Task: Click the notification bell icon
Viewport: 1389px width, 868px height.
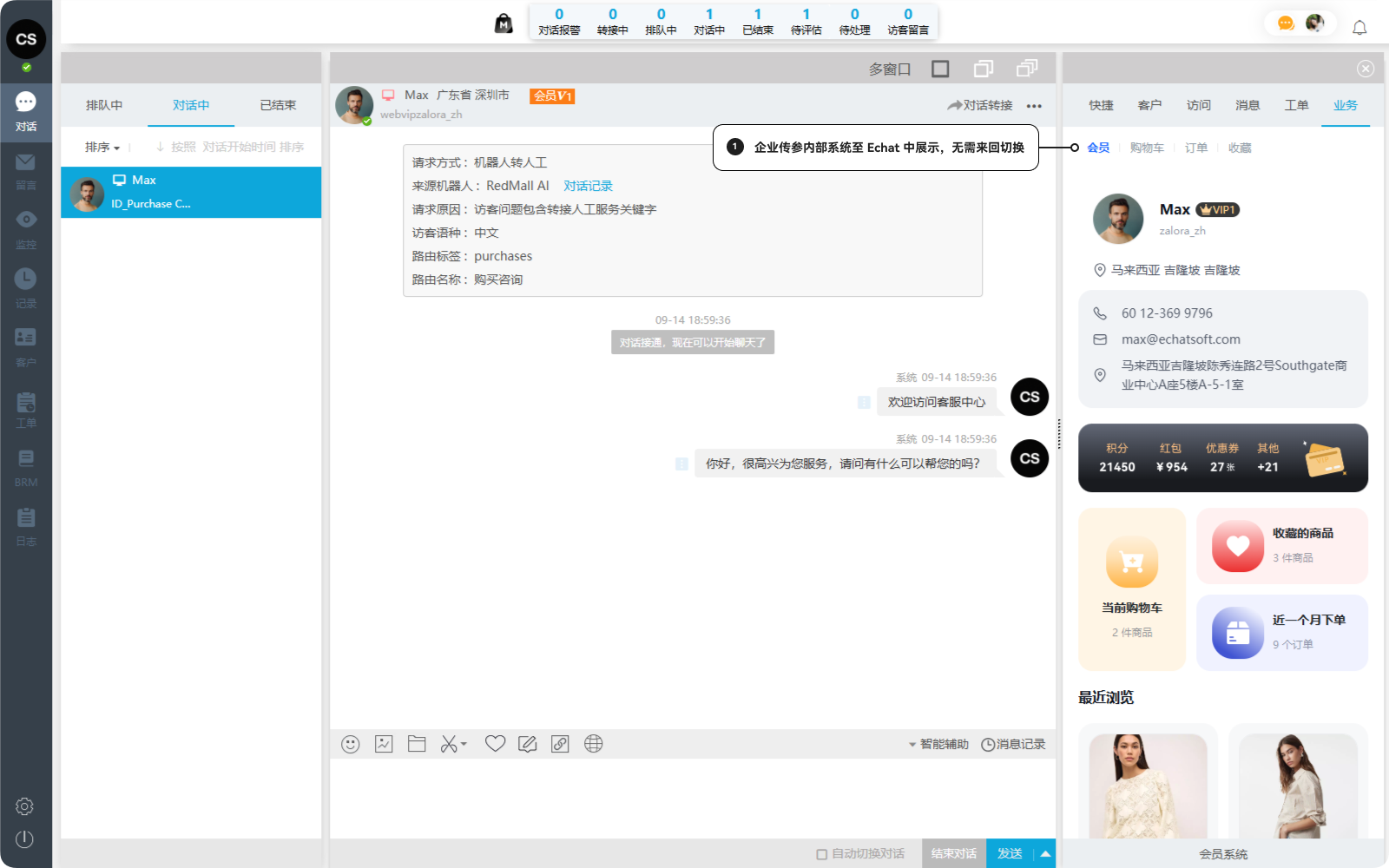Action: coord(1359,28)
